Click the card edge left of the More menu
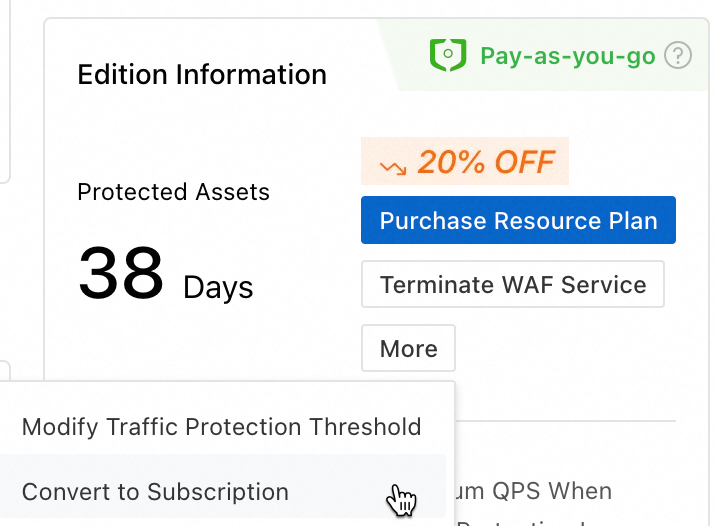This screenshot has width=716, height=526. [5, 370]
